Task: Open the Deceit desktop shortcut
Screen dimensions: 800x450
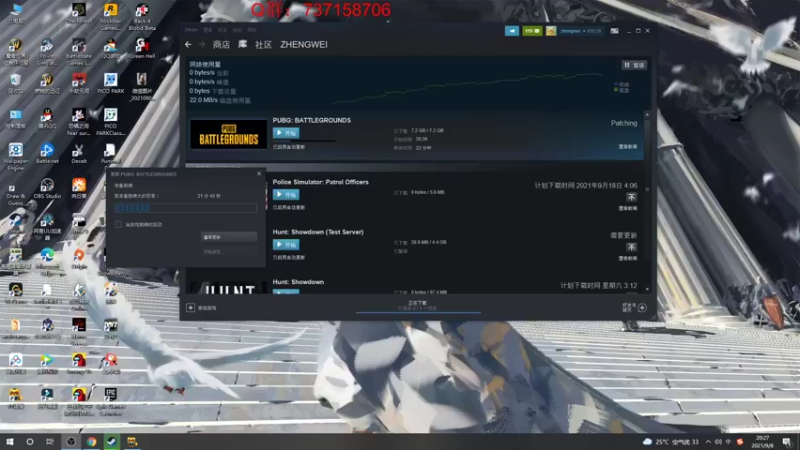Action: (x=79, y=153)
